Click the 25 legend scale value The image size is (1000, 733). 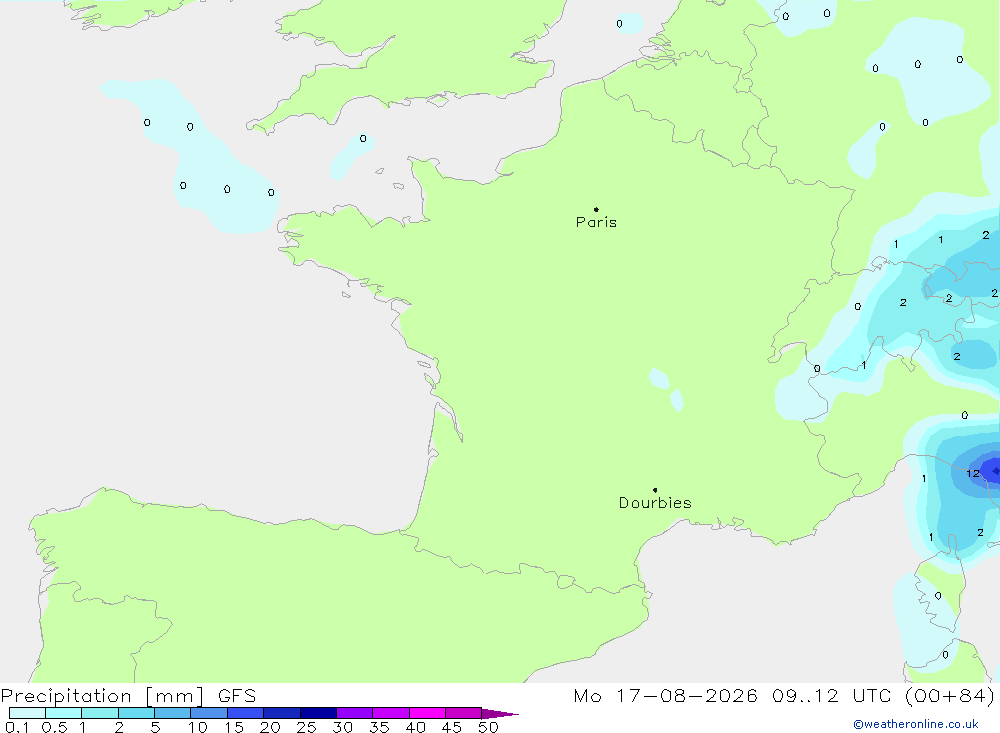click(x=307, y=727)
